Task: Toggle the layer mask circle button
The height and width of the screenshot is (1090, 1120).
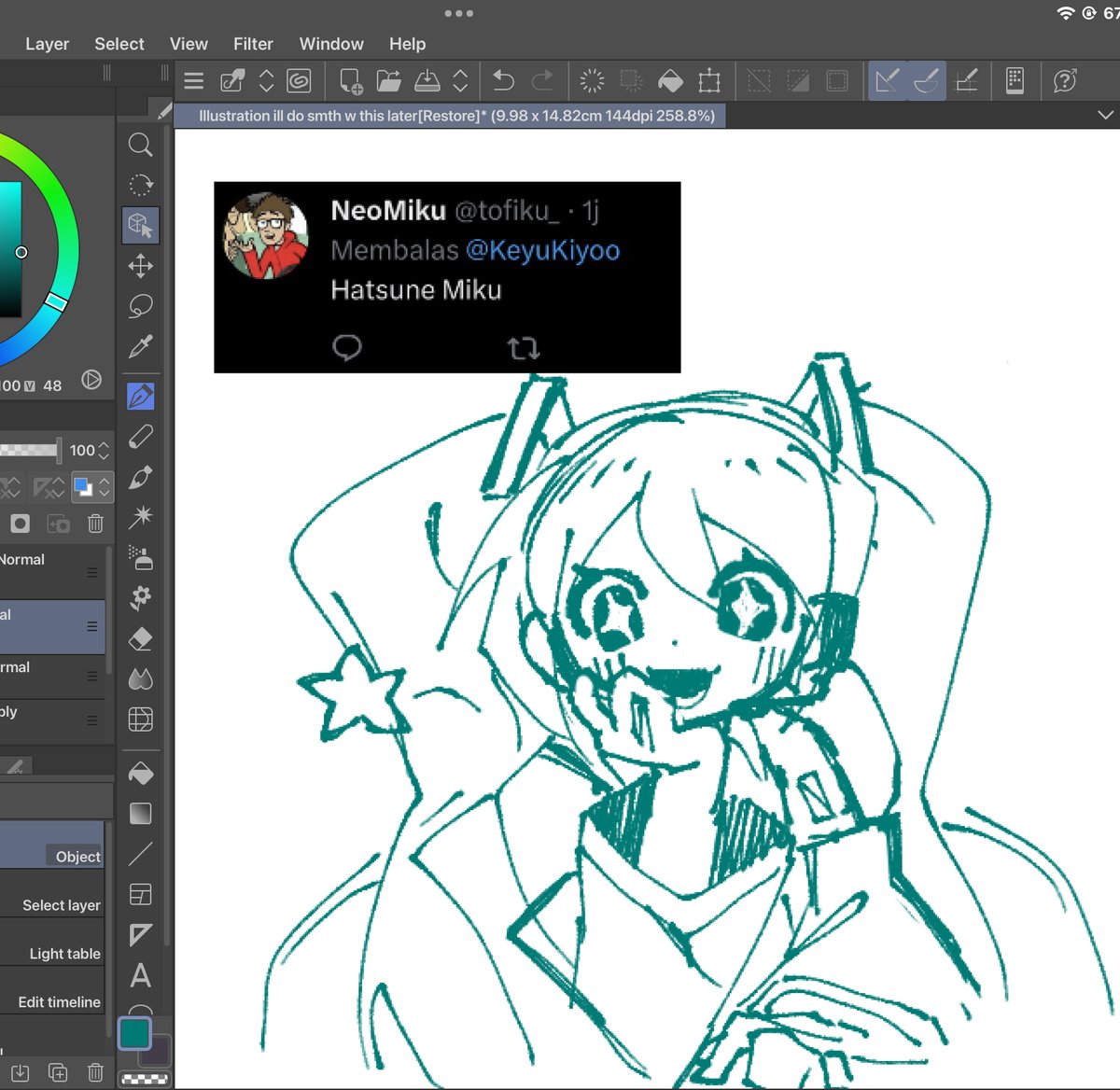Action: coord(20,524)
